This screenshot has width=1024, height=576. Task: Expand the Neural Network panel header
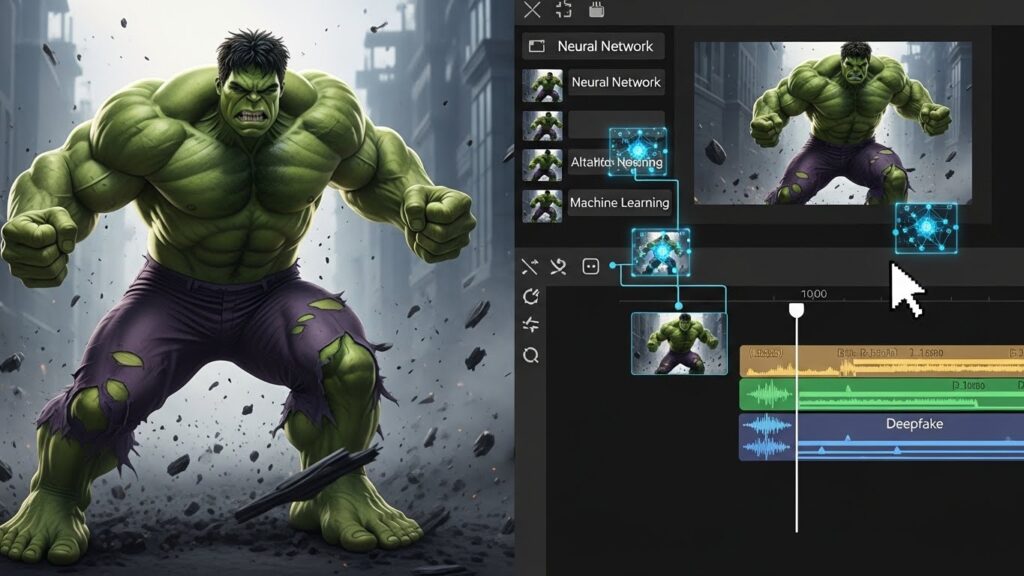[x=594, y=46]
